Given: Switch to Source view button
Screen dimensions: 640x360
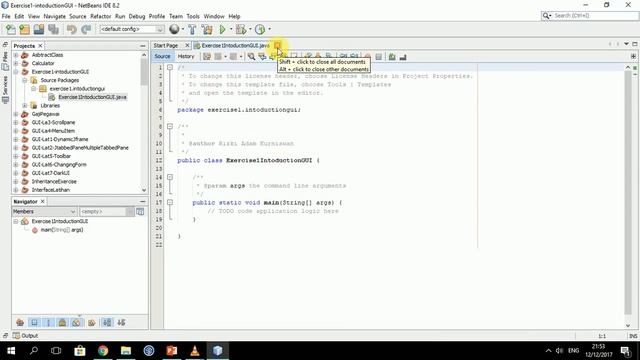Looking at the screenshot, I should [x=162, y=56].
